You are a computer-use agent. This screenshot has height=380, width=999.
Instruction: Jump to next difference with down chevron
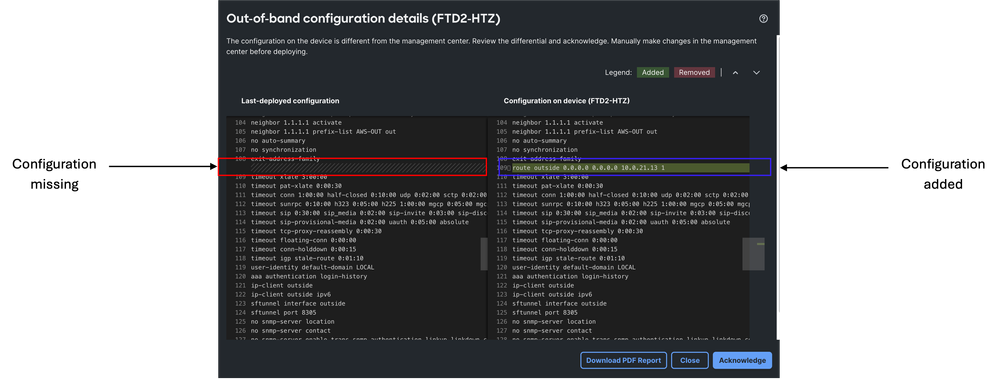coord(756,73)
